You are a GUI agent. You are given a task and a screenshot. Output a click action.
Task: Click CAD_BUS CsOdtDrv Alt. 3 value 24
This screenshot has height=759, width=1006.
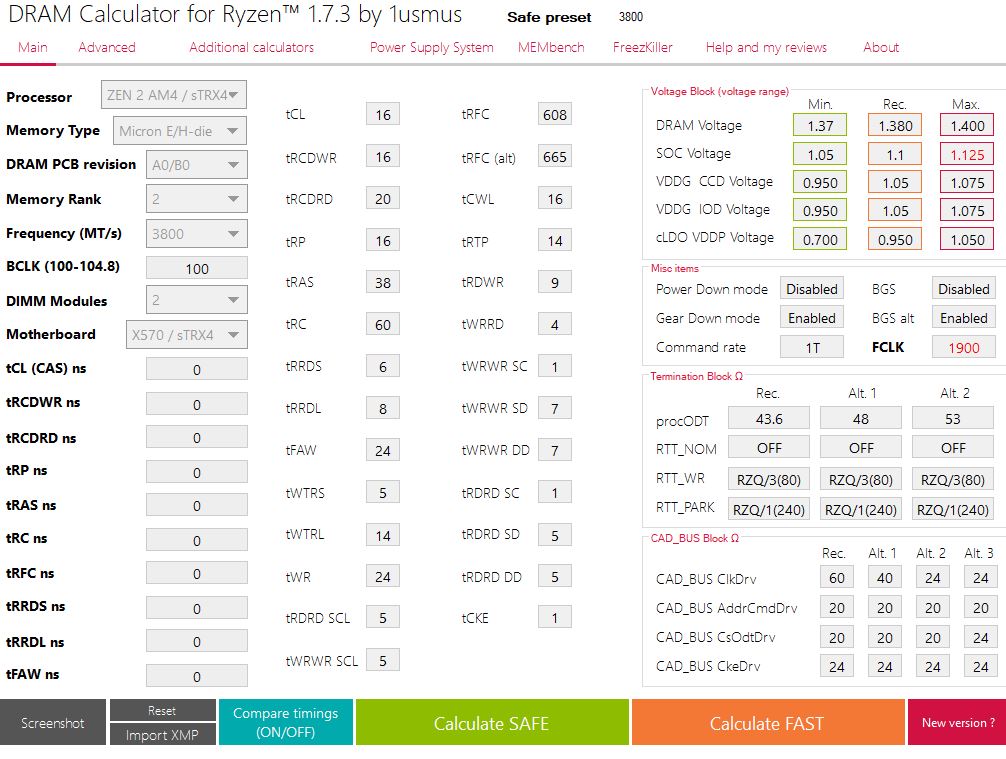coord(980,637)
